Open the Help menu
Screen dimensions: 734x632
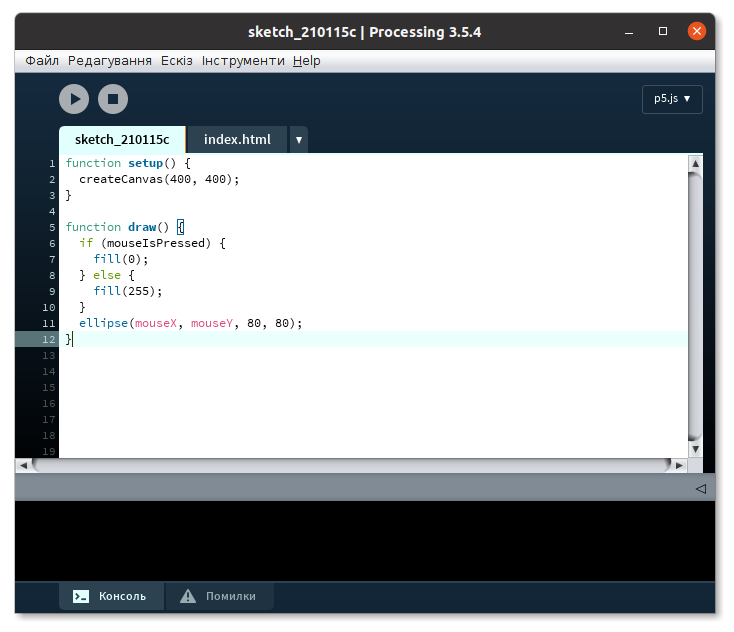tap(307, 61)
